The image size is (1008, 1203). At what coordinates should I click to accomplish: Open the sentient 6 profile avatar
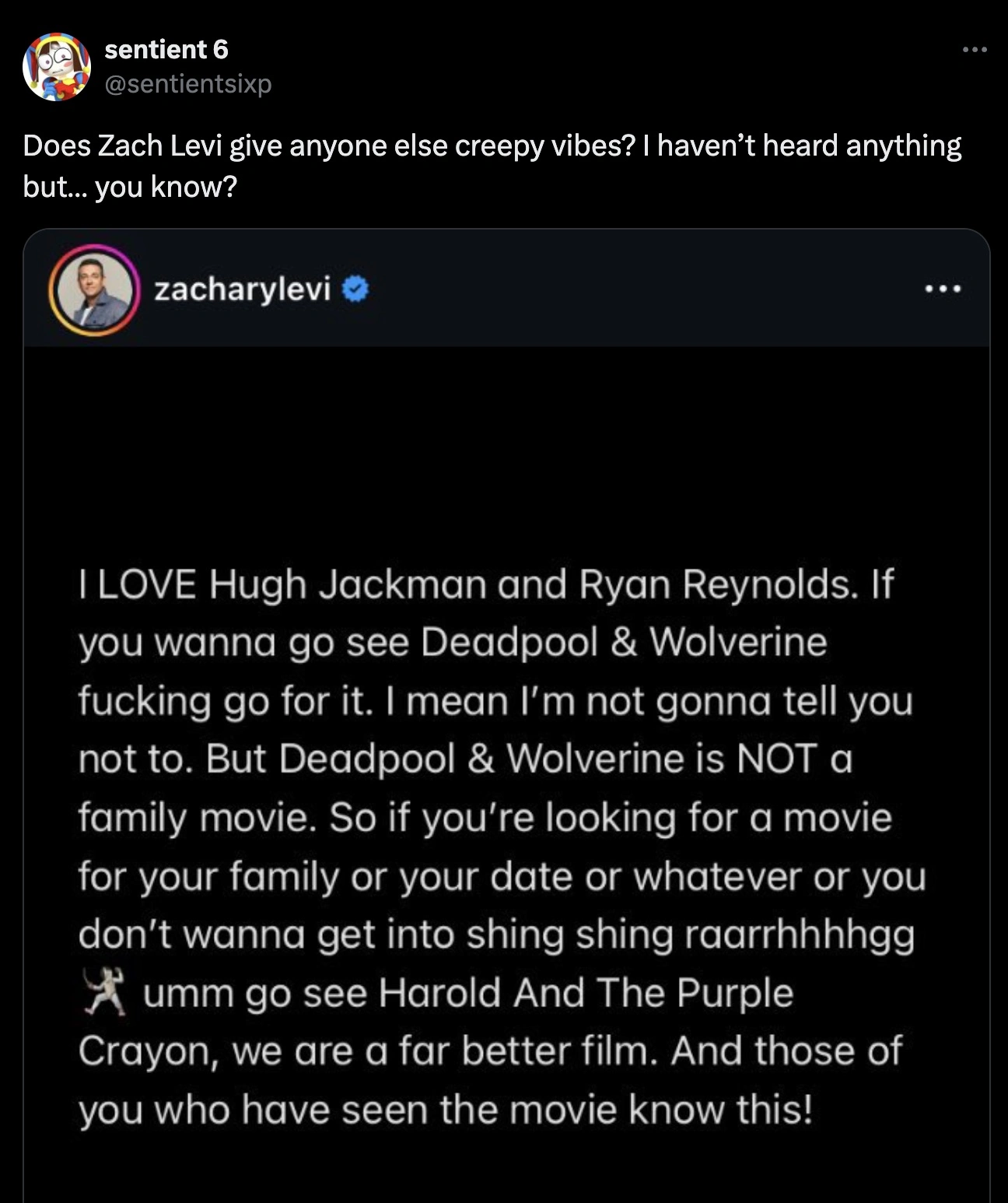(x=57, y=67)
